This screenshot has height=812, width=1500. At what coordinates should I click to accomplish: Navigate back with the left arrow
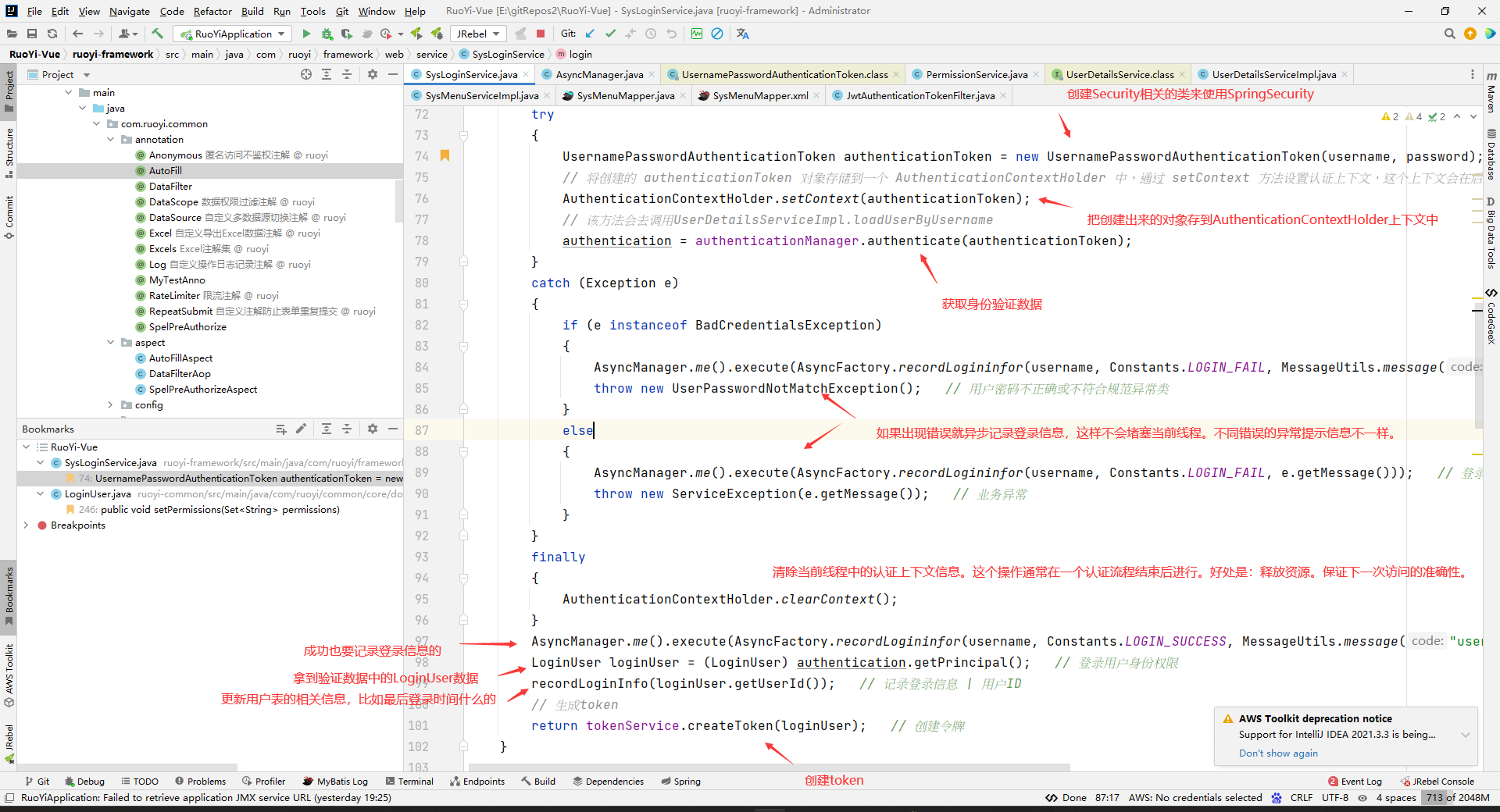(77, 34)
